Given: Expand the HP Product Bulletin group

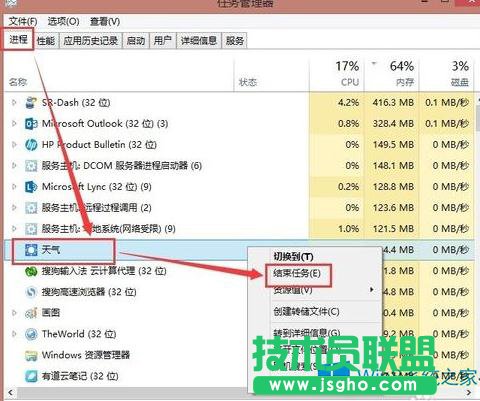Looking at the screenshot, I should 14,144.
